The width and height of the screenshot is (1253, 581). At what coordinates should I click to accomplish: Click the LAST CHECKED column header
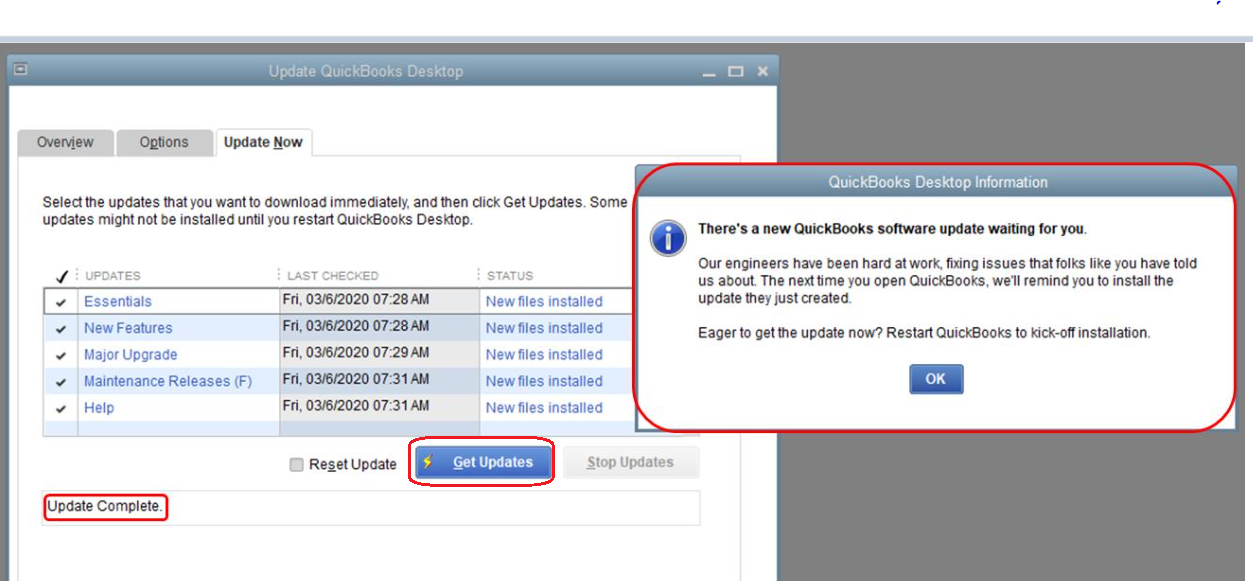pos(333,276)
